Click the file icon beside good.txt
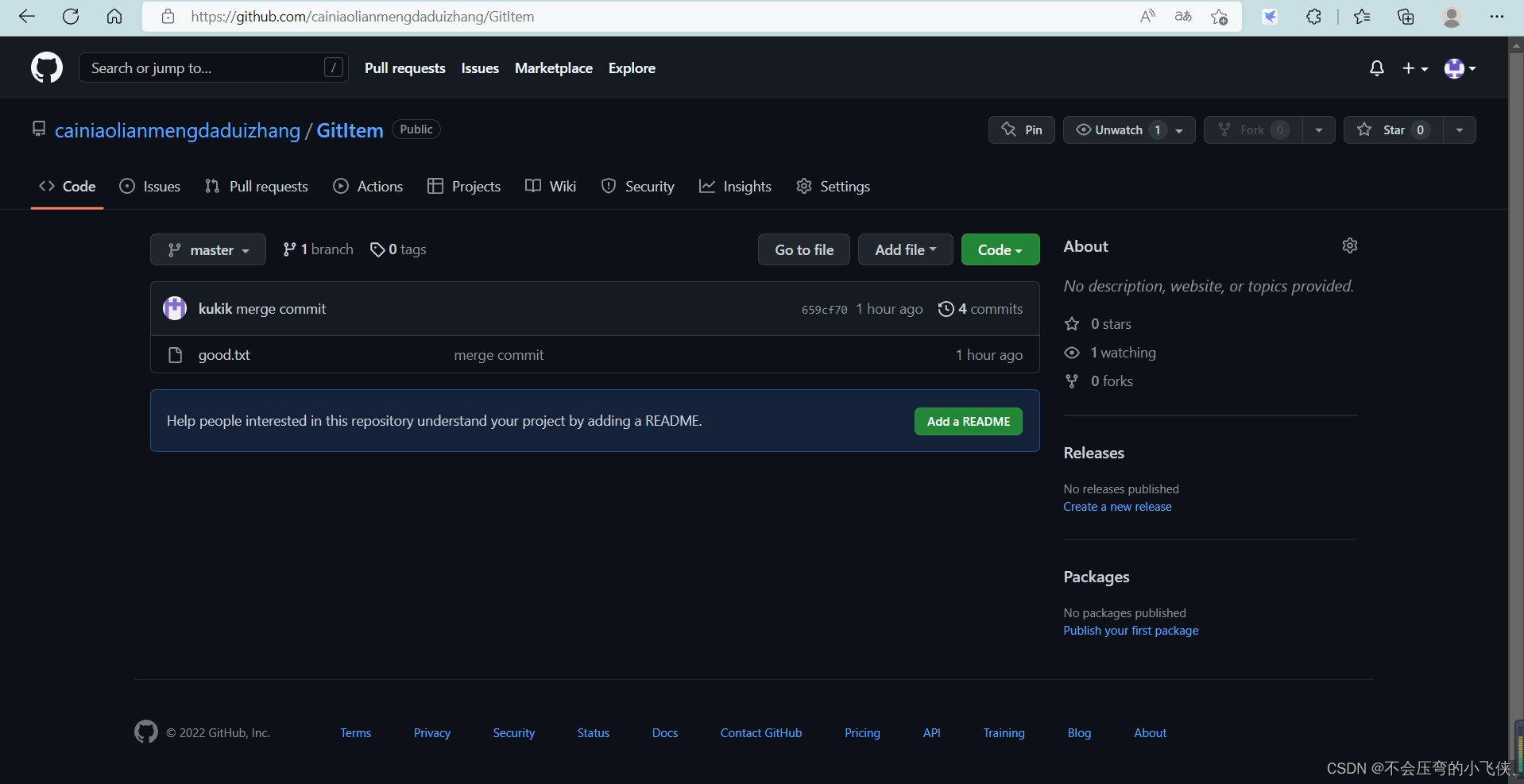This screenshot has height=784, width=1524. [x=176, y=355]
